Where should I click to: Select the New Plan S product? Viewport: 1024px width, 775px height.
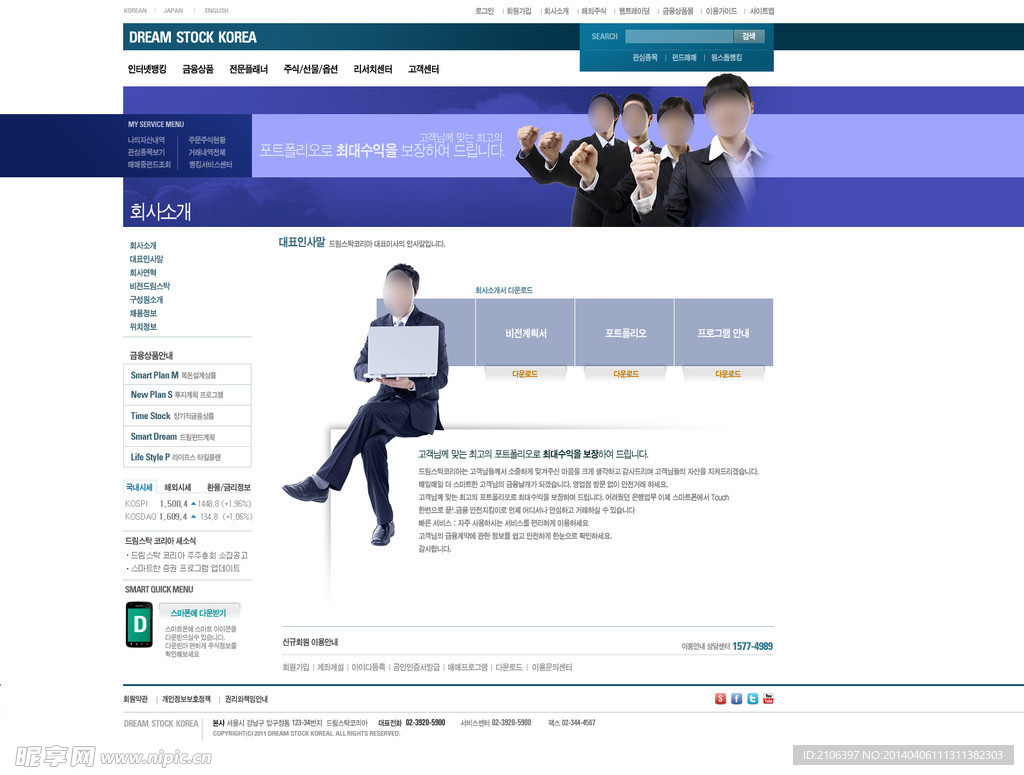187,395
